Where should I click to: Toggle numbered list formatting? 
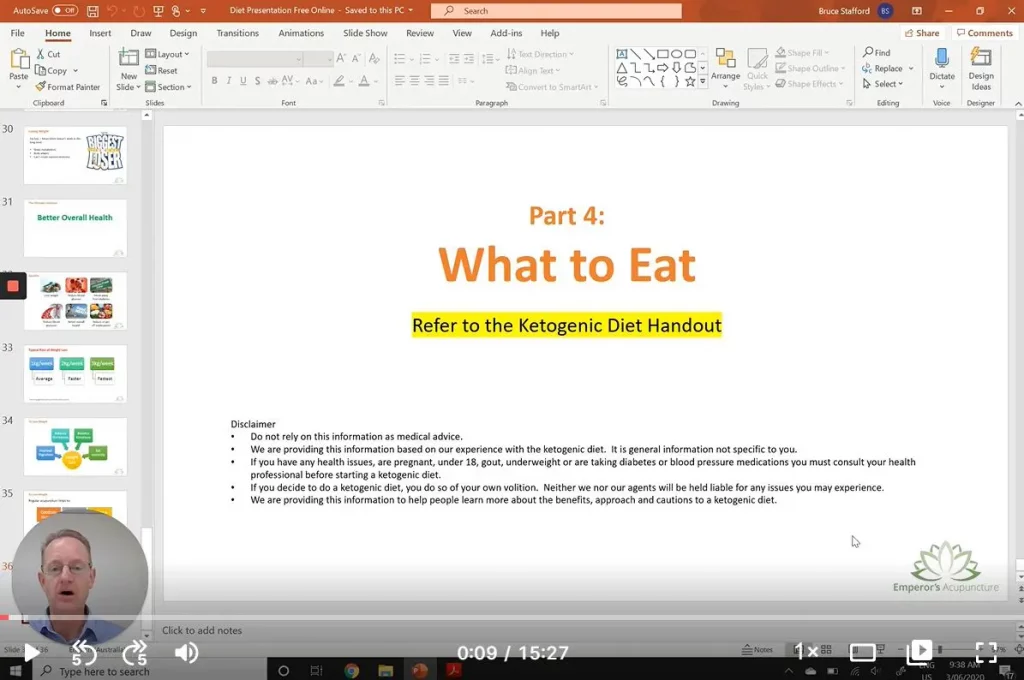(x=424, y=59)
